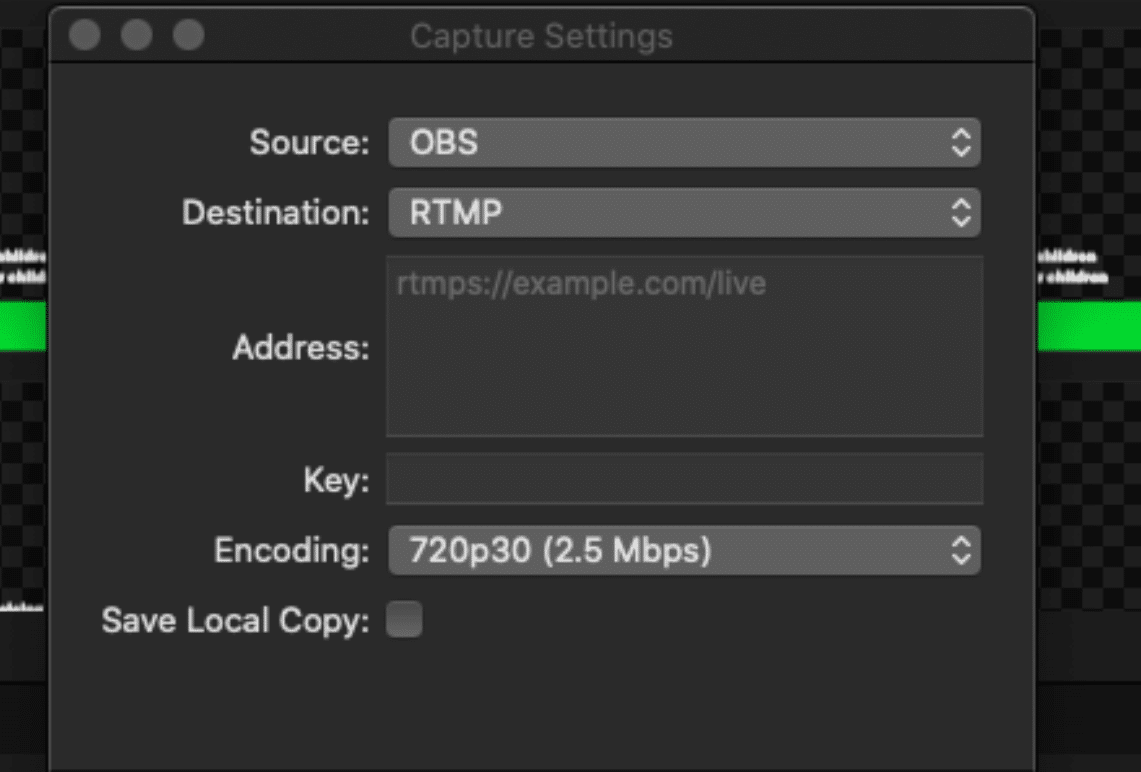Focus the Key input field
The image size is (1141, 772).
pos(684,479)
